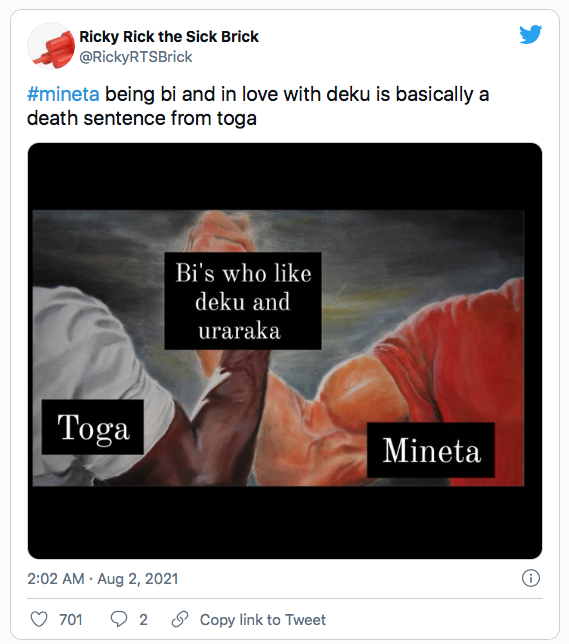
Task: Click the tweet text "death sentence from toga"
Action: coord(142,119)
